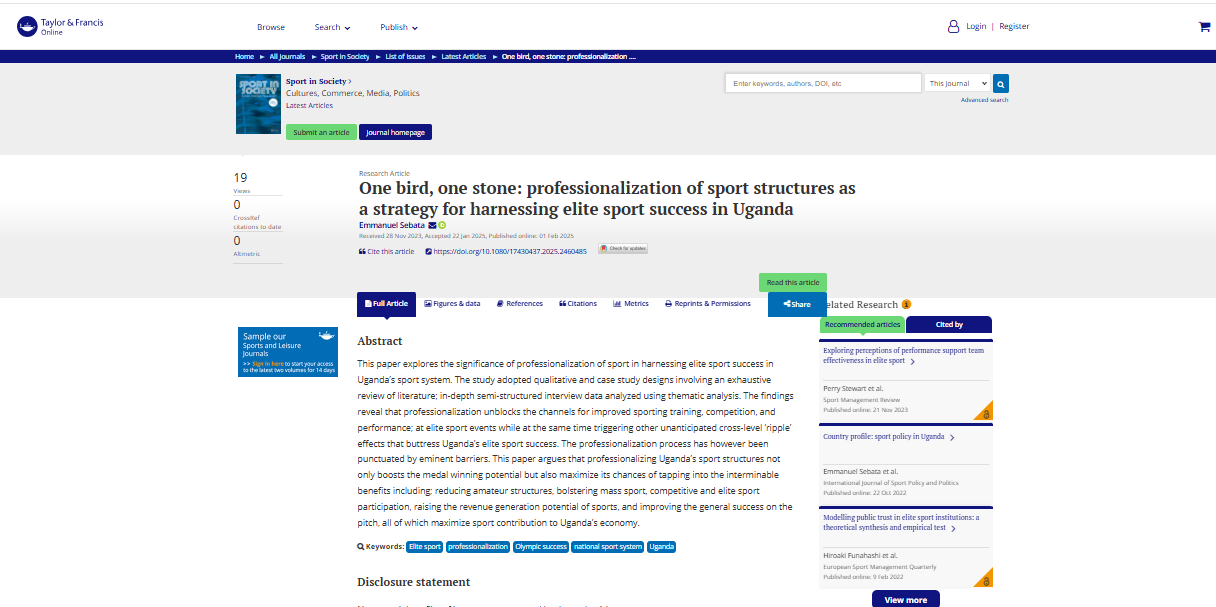Image resolution: width=1216 pixels, height=607 pixels.
Task: Click the shopping cart icon
Action: click(1204, 27)
